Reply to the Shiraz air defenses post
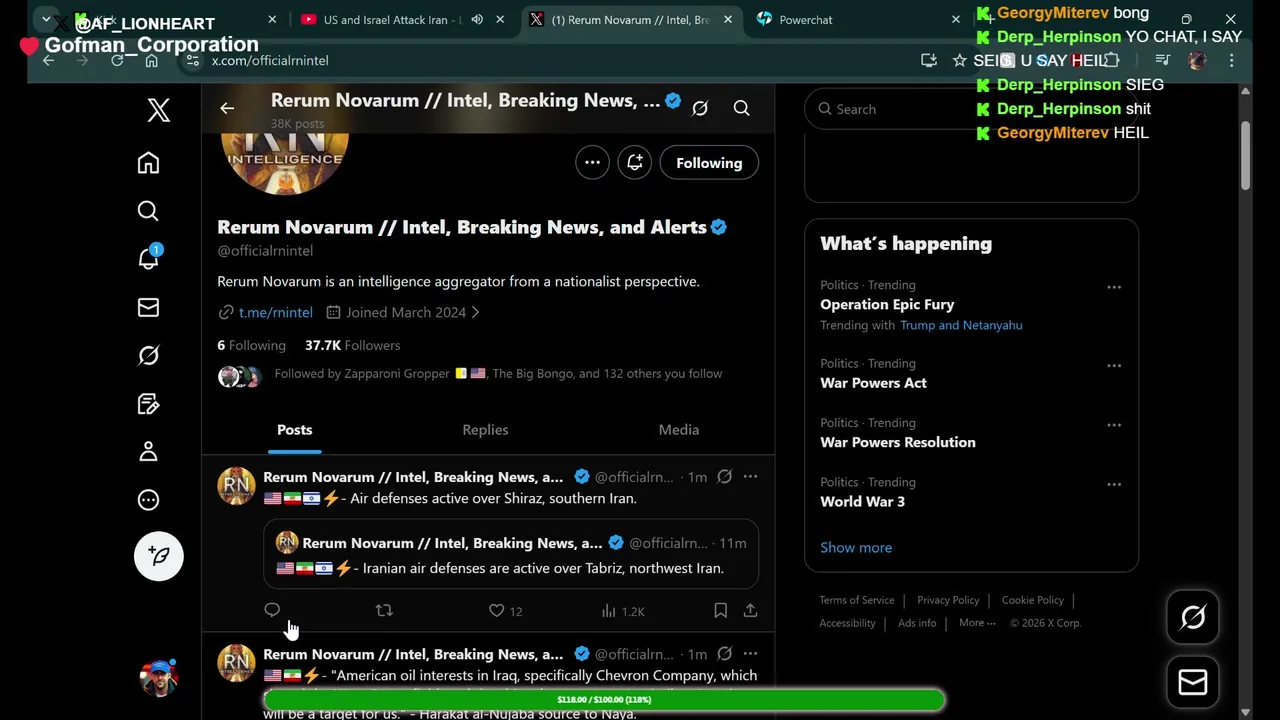The width and height of the screenshot is (1280, 720). [272, 610]
